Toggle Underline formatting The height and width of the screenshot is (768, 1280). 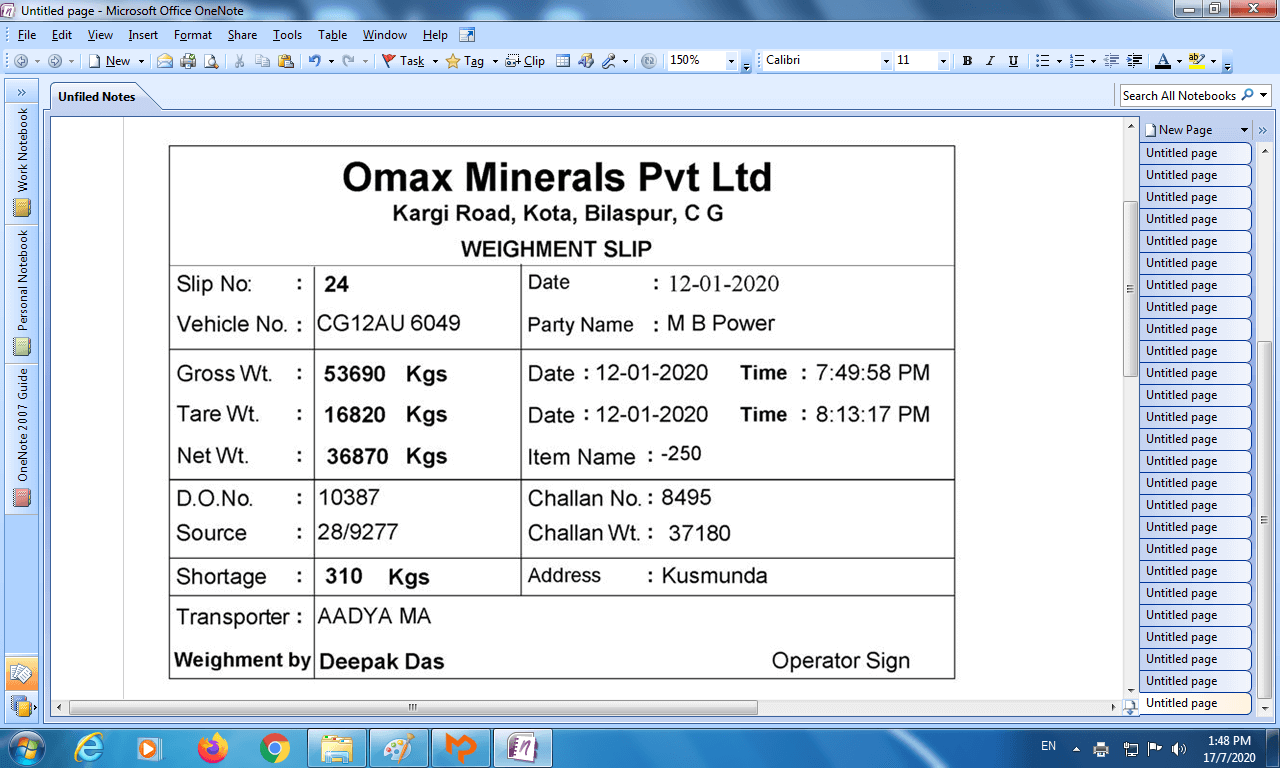pyautogui.click(x=1013, y=61)
